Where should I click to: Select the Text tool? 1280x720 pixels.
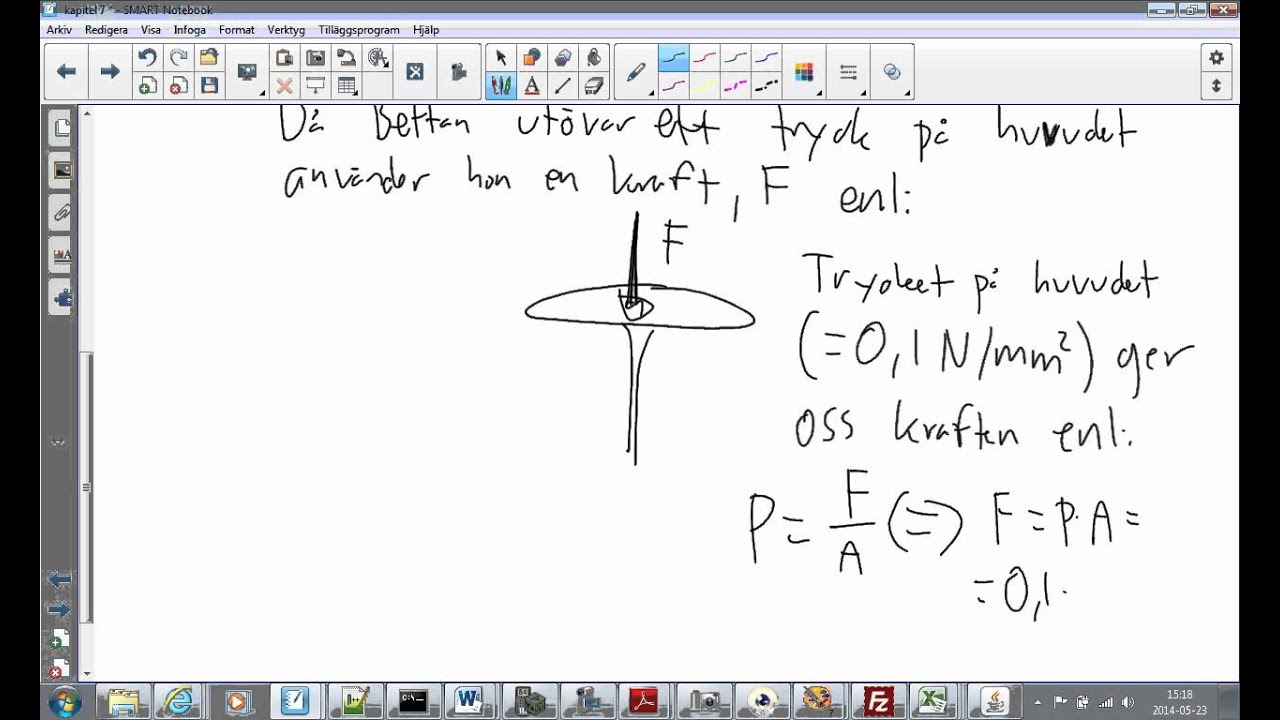[532, 86]
